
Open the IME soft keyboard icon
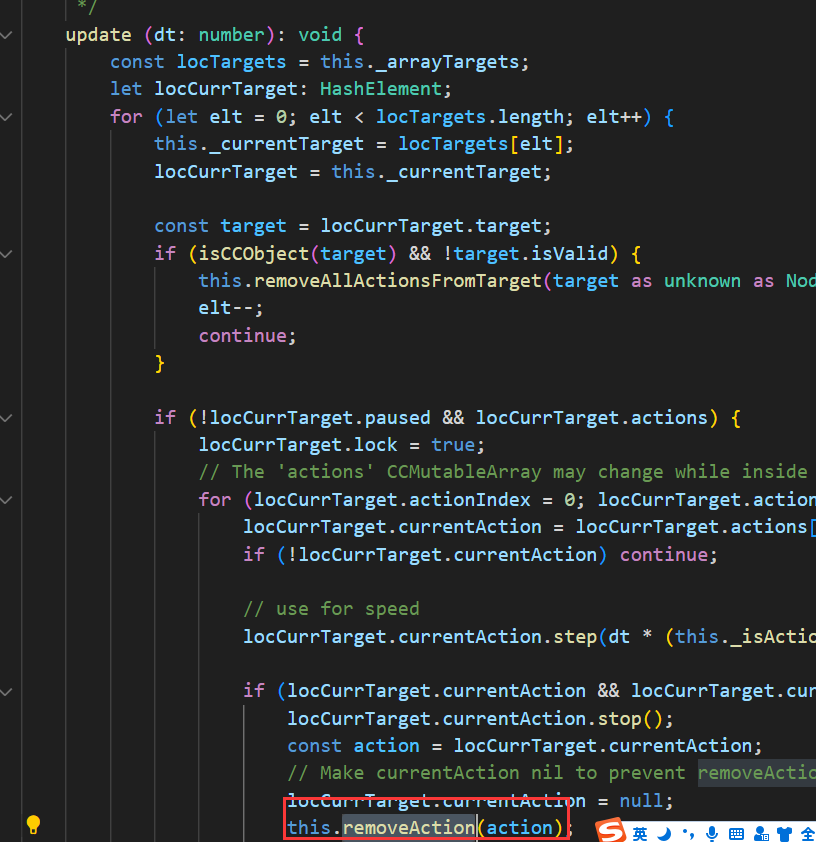[x=737, y=834]
